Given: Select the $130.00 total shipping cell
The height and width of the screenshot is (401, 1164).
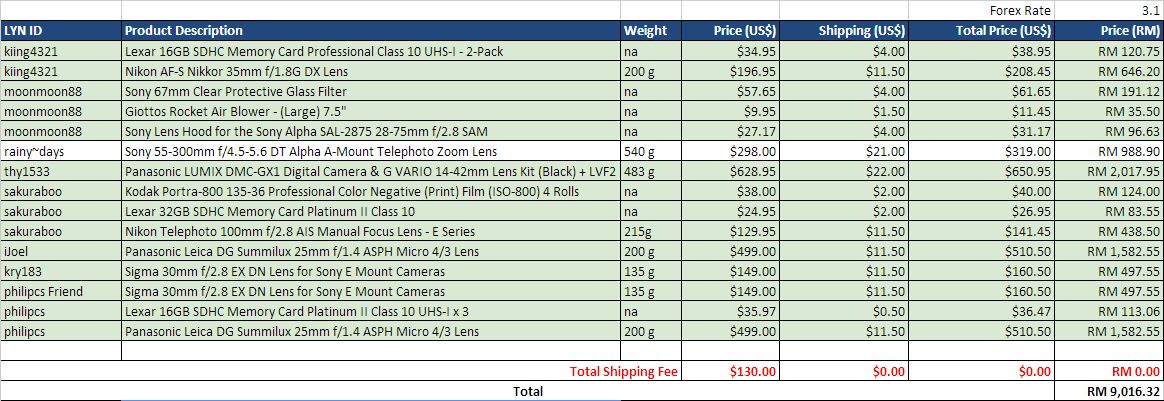Looking at the screenshot, I should [x=731, y=371].
